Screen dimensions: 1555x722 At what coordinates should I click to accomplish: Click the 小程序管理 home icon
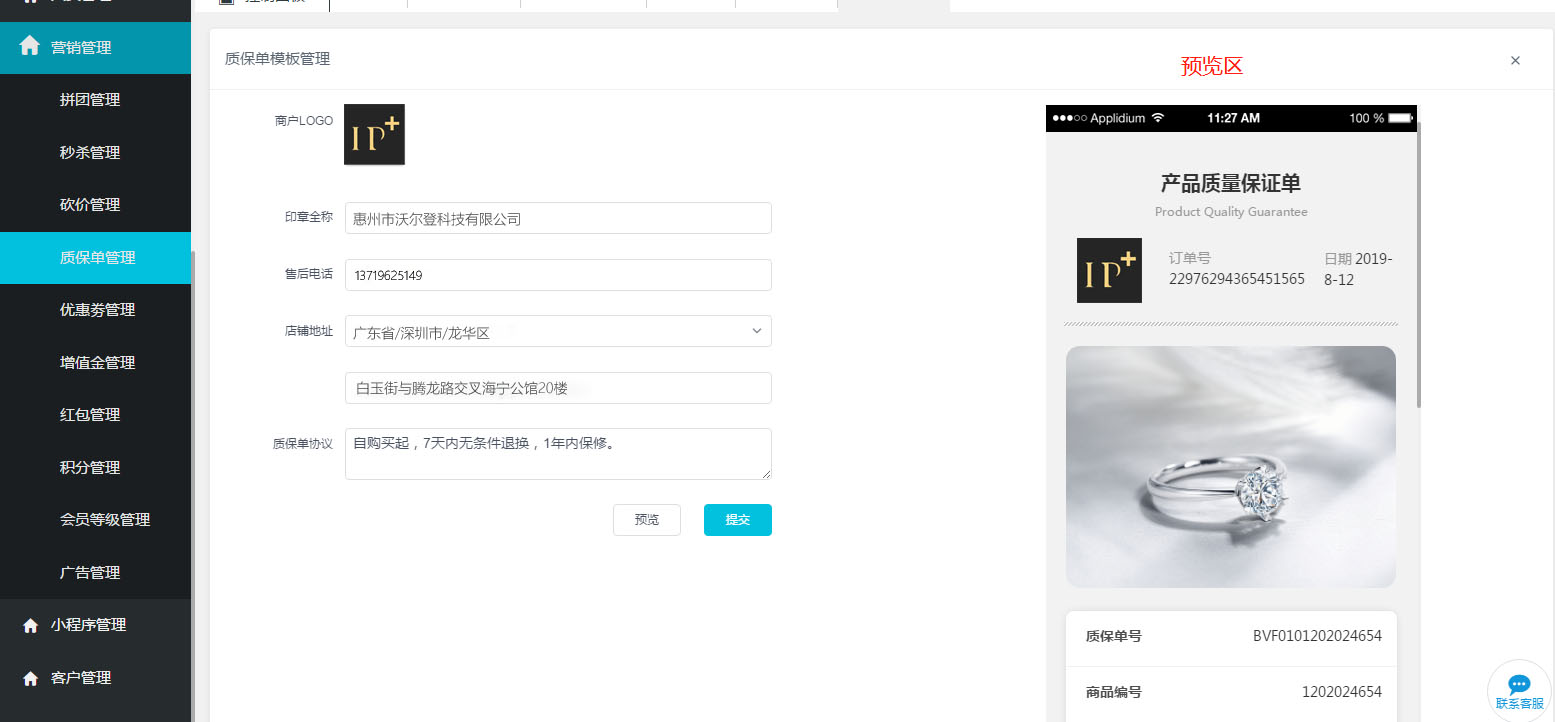pos(30,625)
